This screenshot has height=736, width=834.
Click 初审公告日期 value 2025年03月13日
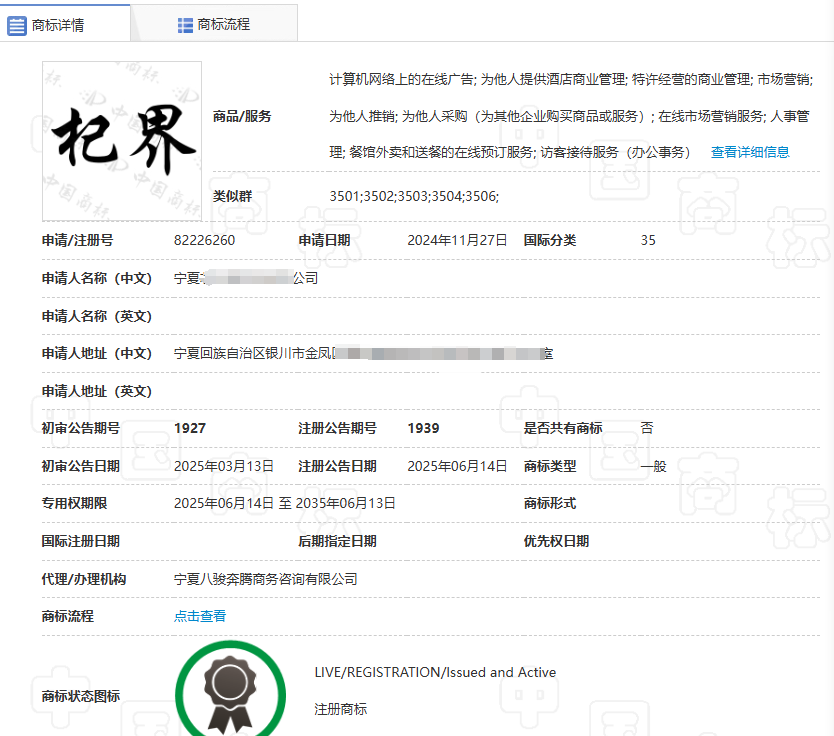point(224,466)
